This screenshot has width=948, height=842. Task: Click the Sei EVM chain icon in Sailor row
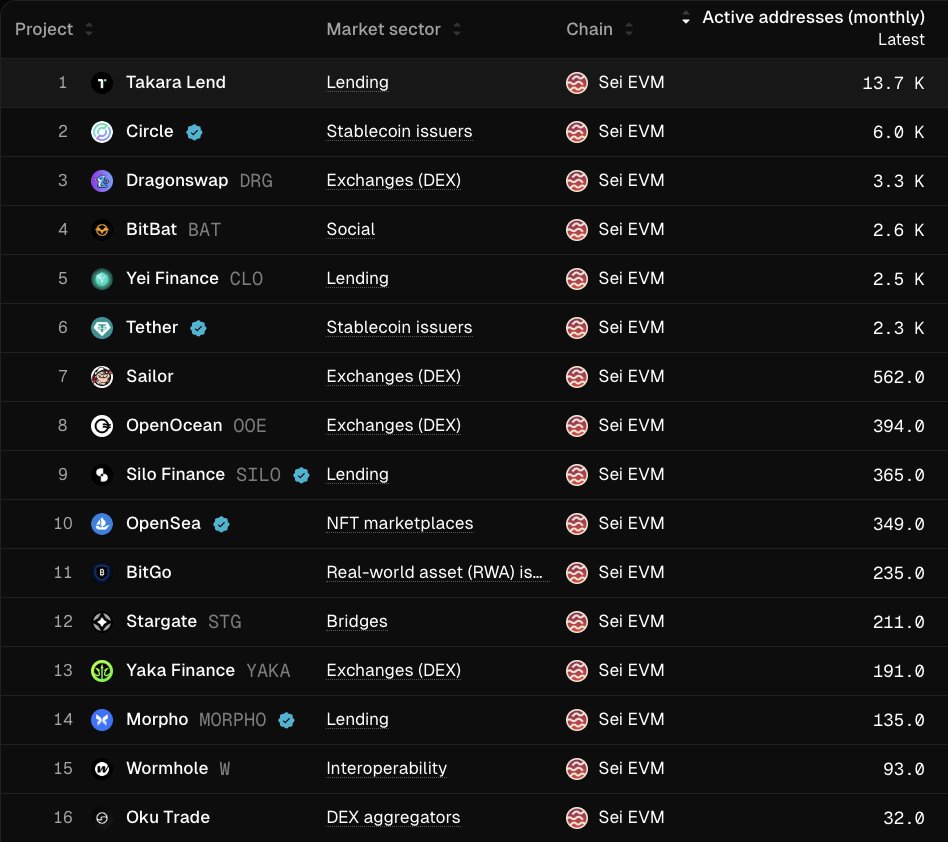pyautogui.click(x=577, y=377)
